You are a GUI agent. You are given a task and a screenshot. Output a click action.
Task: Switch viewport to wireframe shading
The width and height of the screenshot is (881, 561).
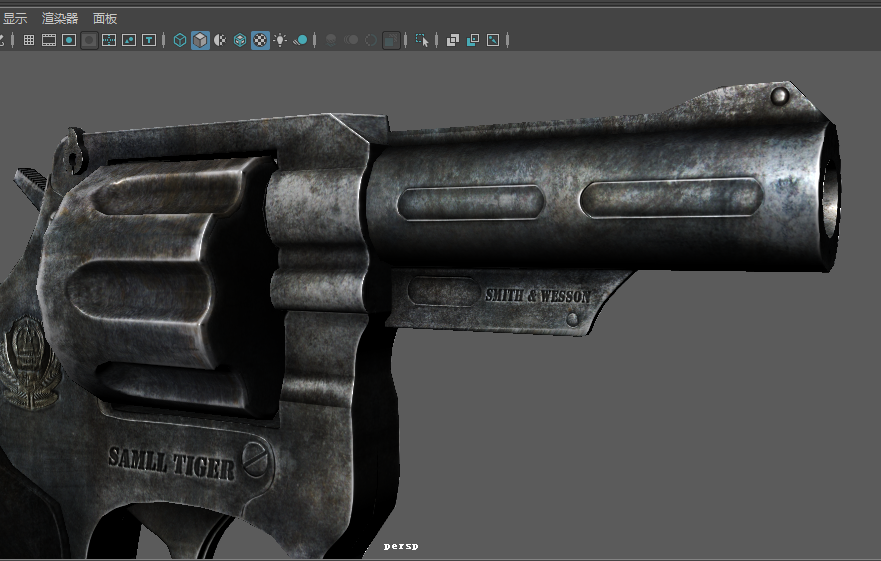click(180, 40)
